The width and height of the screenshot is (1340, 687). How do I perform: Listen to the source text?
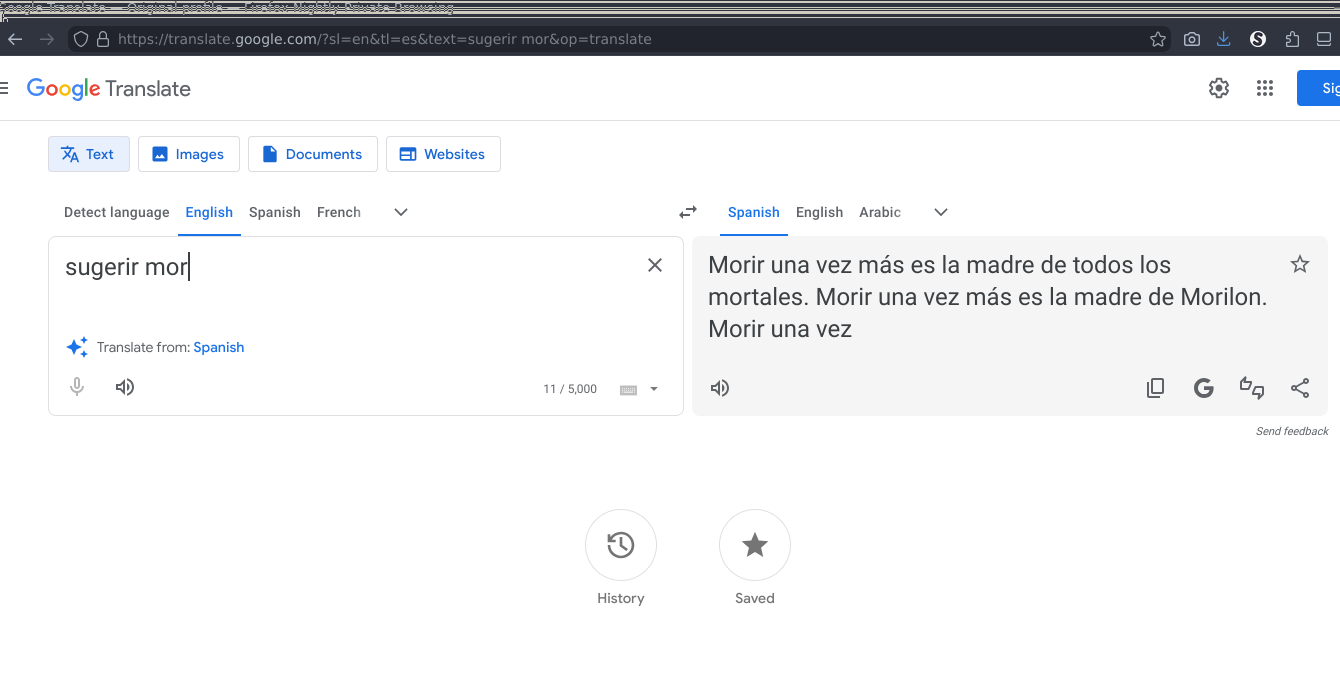125,387
